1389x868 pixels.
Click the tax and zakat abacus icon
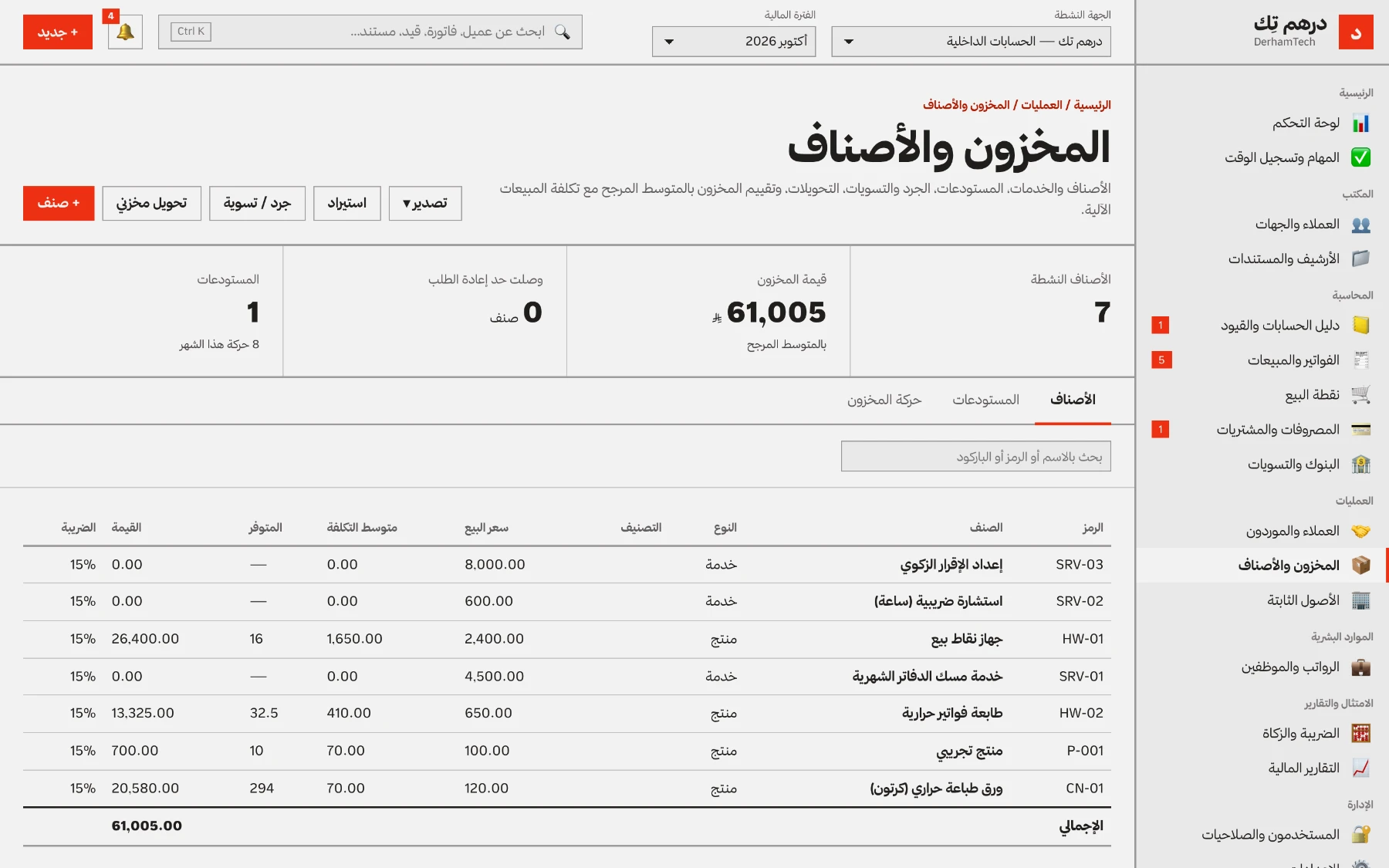(1360, 733)
